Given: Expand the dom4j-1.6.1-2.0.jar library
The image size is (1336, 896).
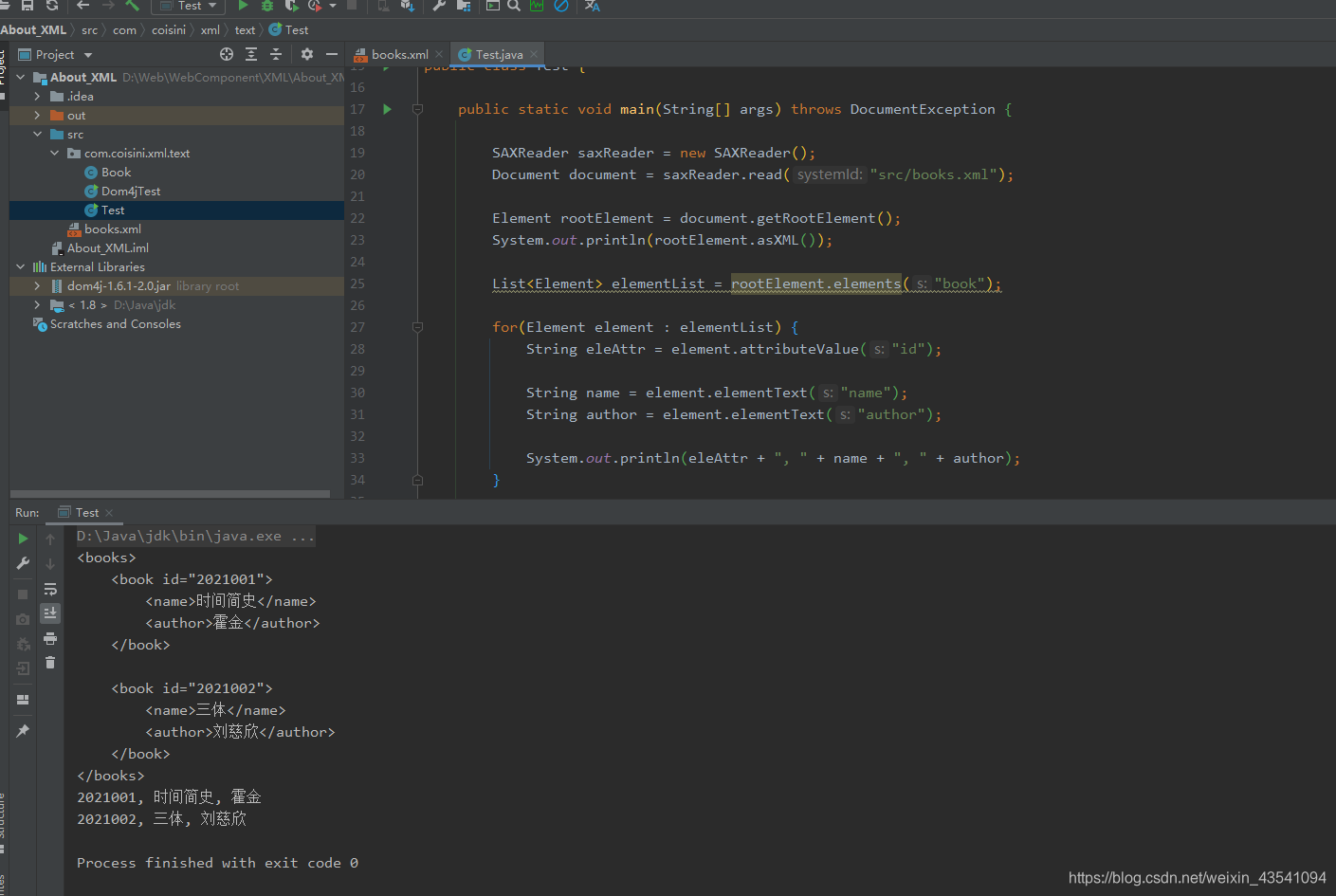Looking at the screenshot, I should click(x=37, y=285).
